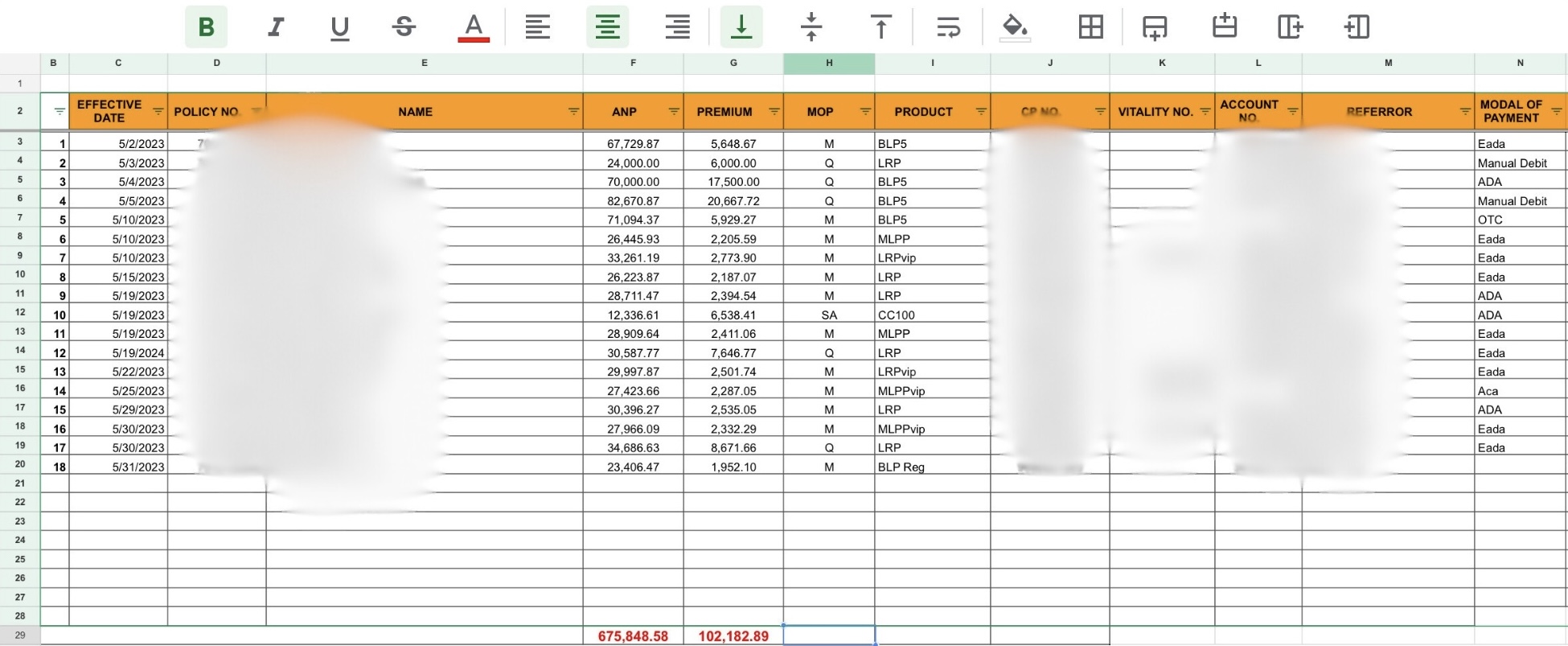Click the ANP value 12,336.61
The width and height of the screenshot is (1568, 646).
coord(634,315)
